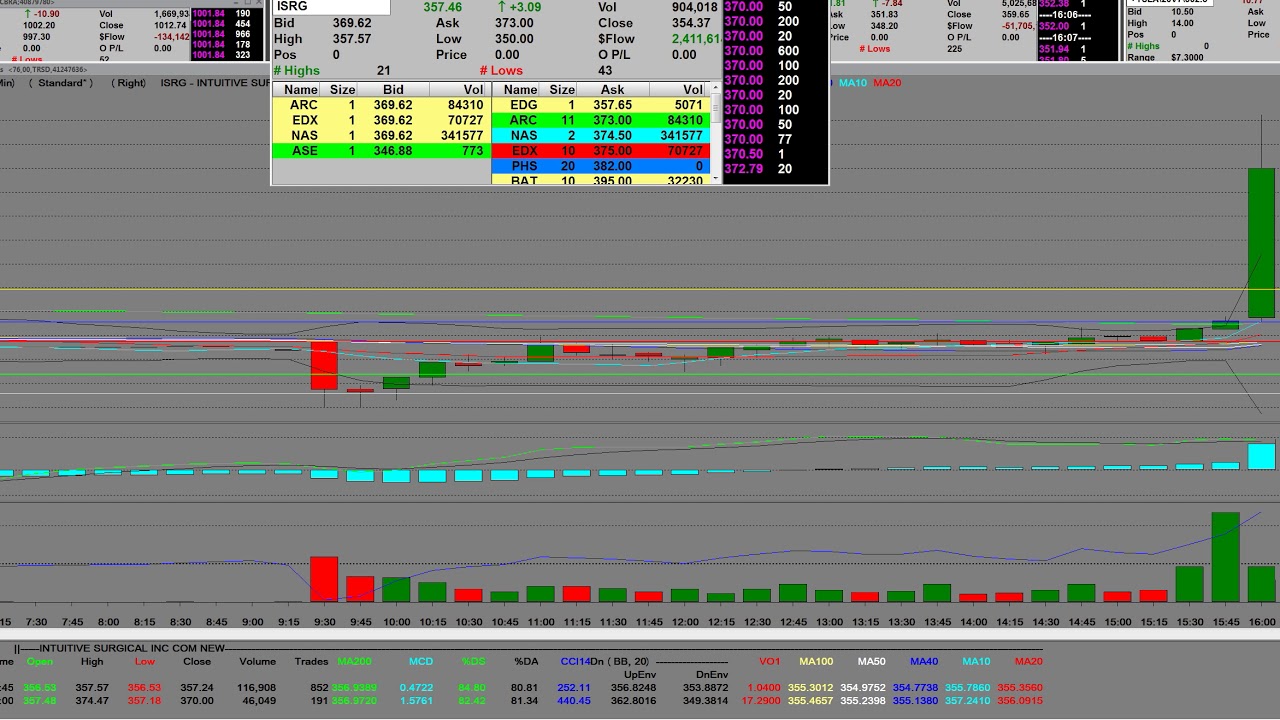1280x720 pixels.
Task: Click the CCI14 indicator label
Action: point(575,661)
